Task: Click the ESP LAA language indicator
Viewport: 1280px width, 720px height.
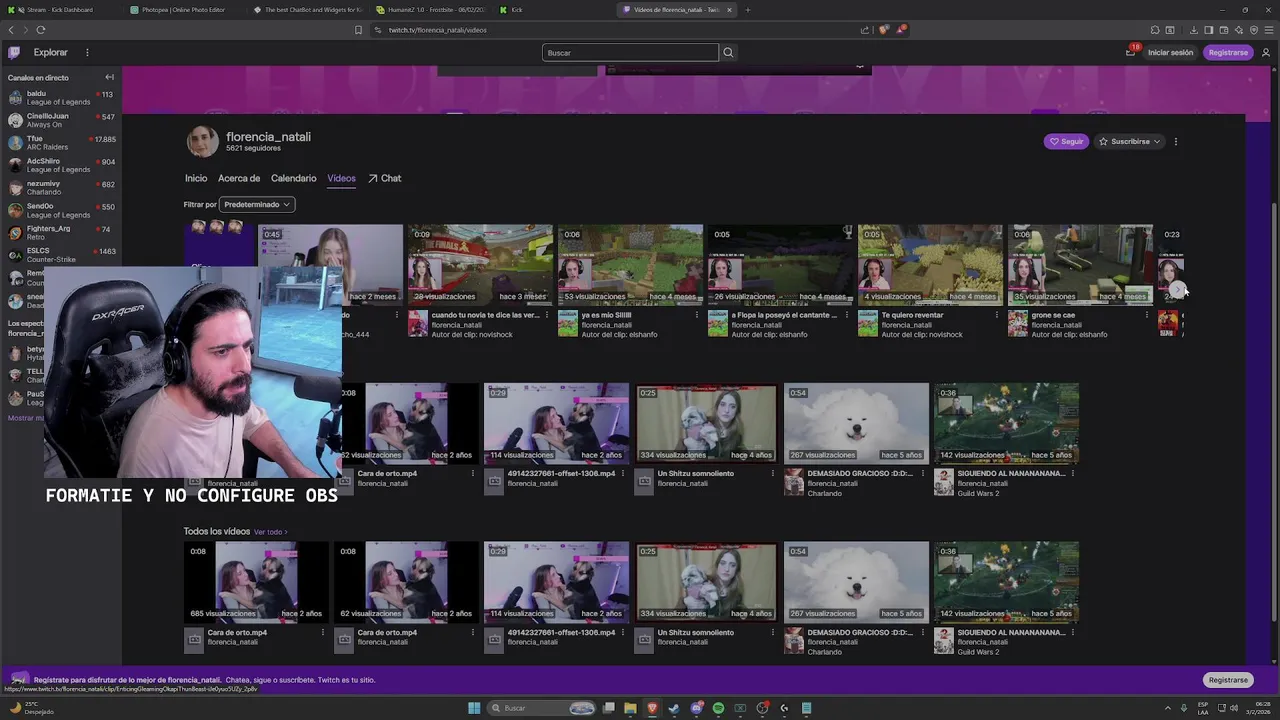Action: (1203, 708)
